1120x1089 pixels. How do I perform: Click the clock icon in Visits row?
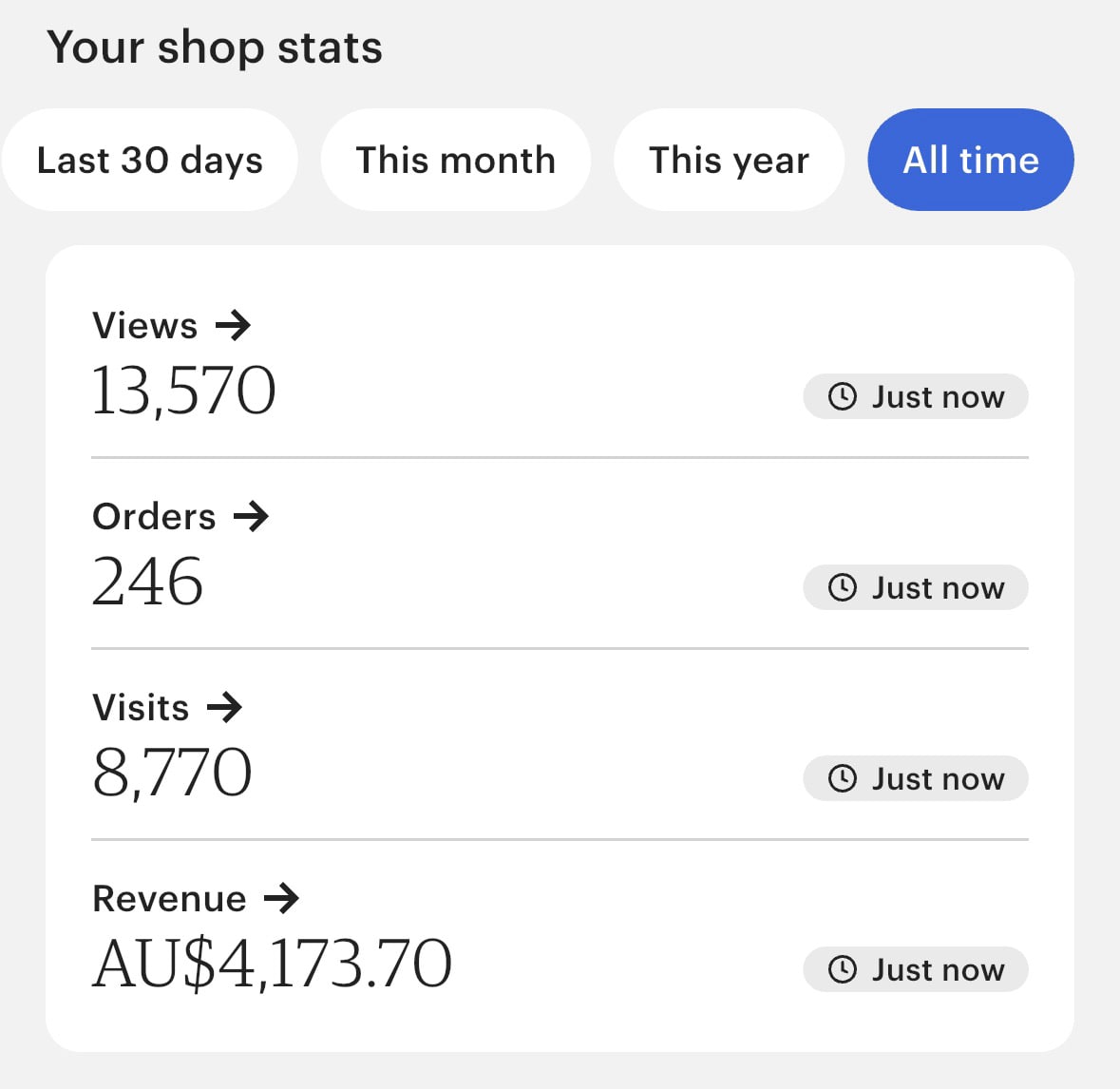tap(843, 778)
